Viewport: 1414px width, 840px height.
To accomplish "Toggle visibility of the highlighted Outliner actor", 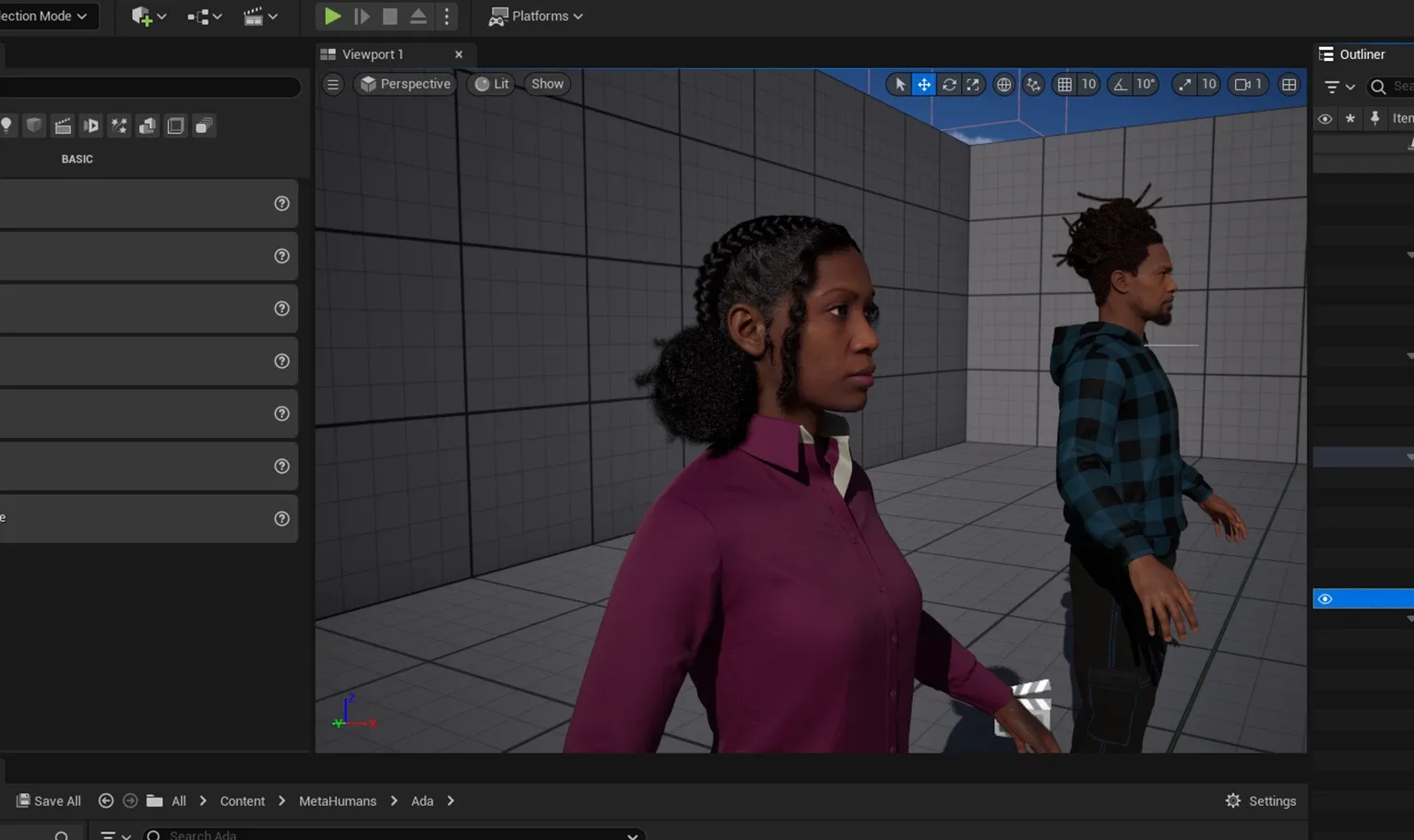I will pyautogui.click(x=1325, y=597).
